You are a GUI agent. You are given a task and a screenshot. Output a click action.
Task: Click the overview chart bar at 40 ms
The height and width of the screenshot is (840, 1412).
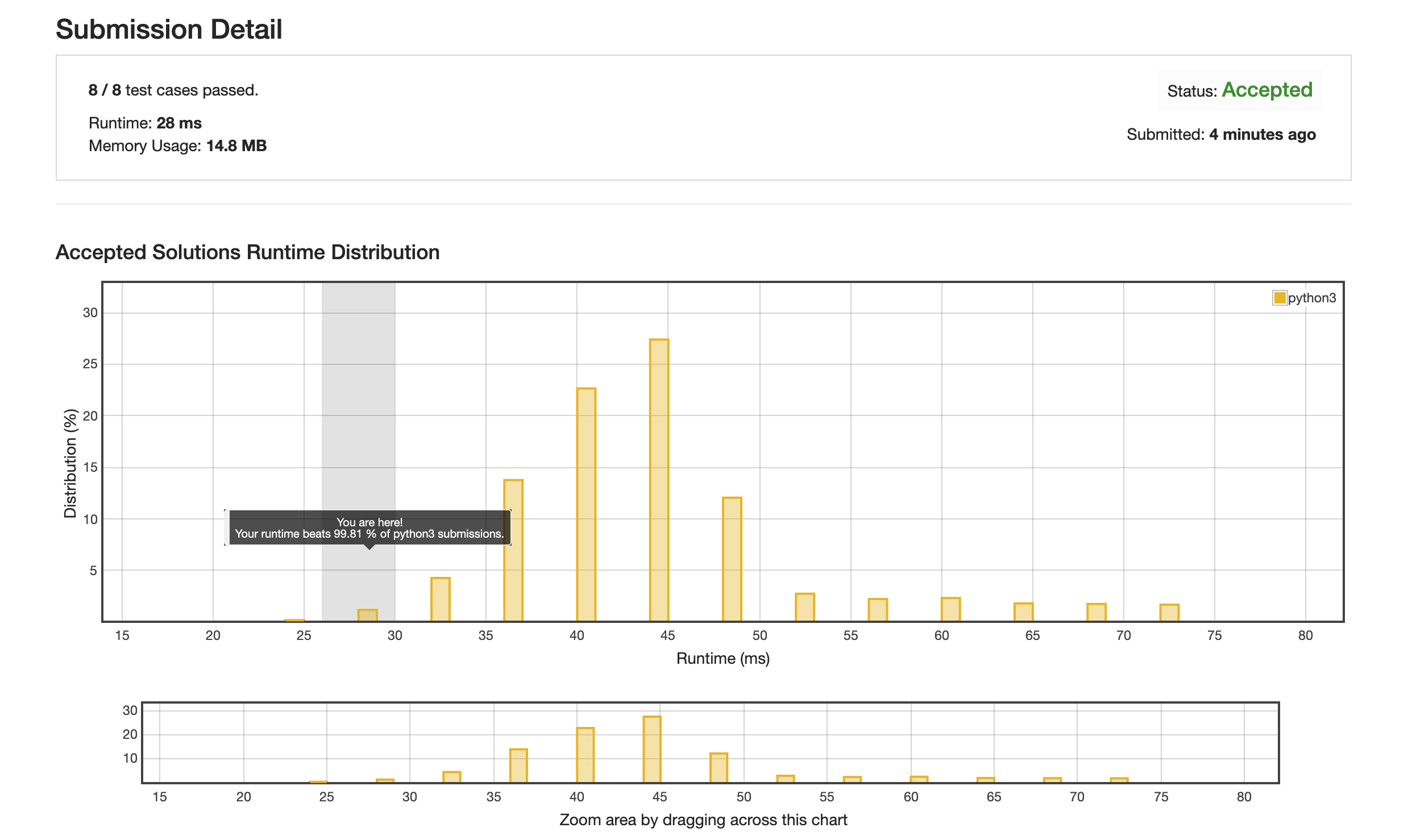coord(585,755)
